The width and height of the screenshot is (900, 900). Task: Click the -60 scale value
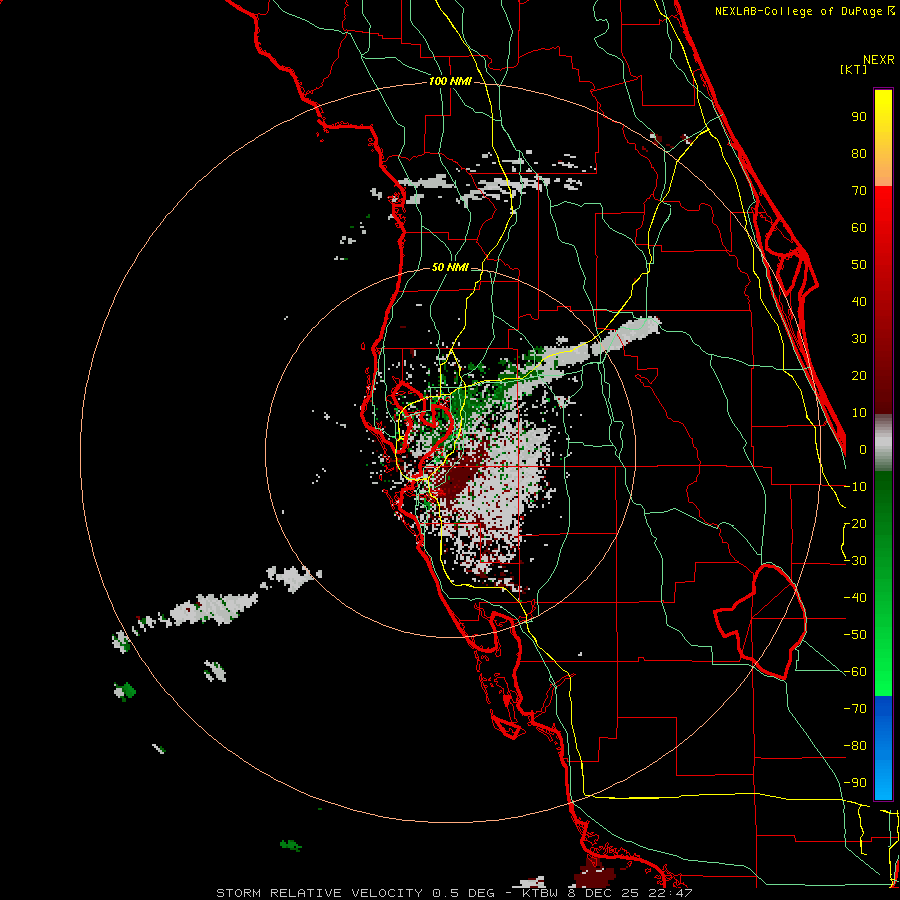coord(855,672)
